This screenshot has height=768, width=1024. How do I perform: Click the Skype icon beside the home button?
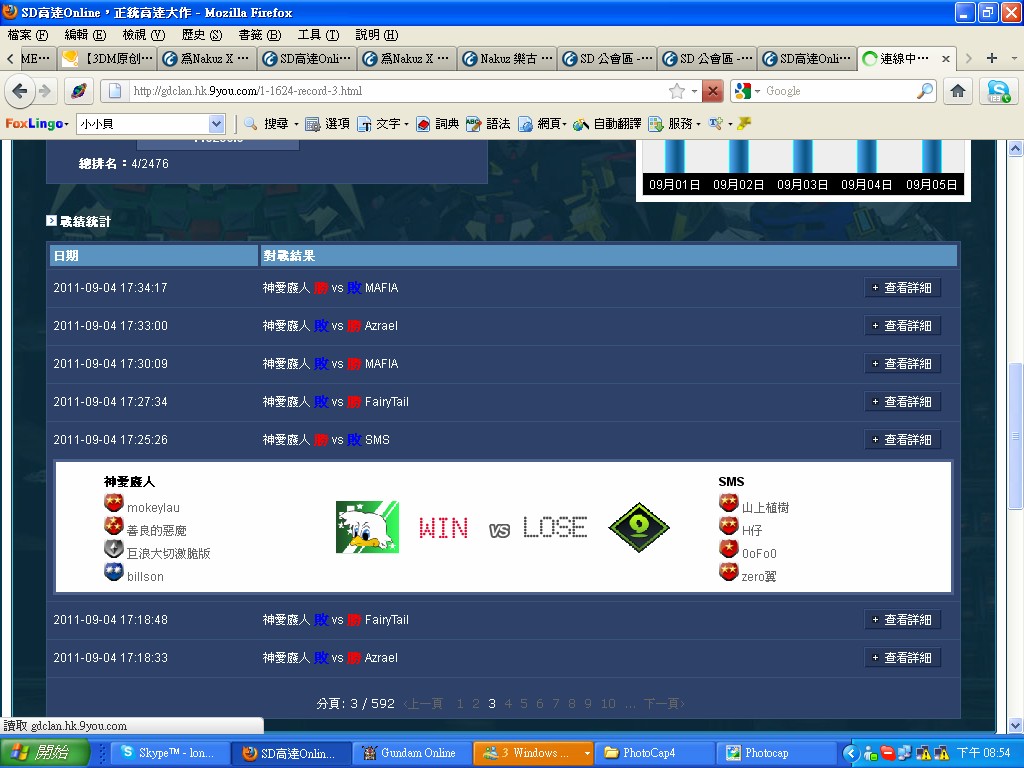coord(998,91)
